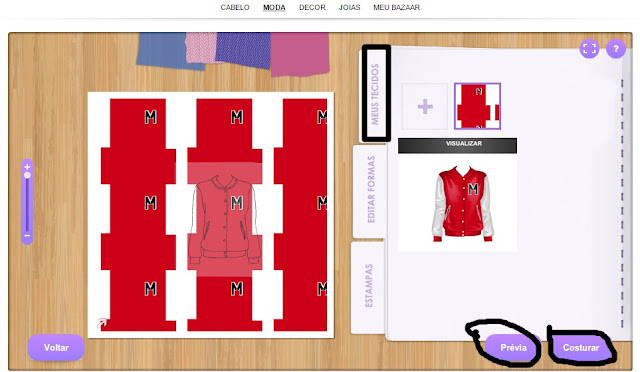
Task: Go to the Joias menu
Action: click(349, 7)
